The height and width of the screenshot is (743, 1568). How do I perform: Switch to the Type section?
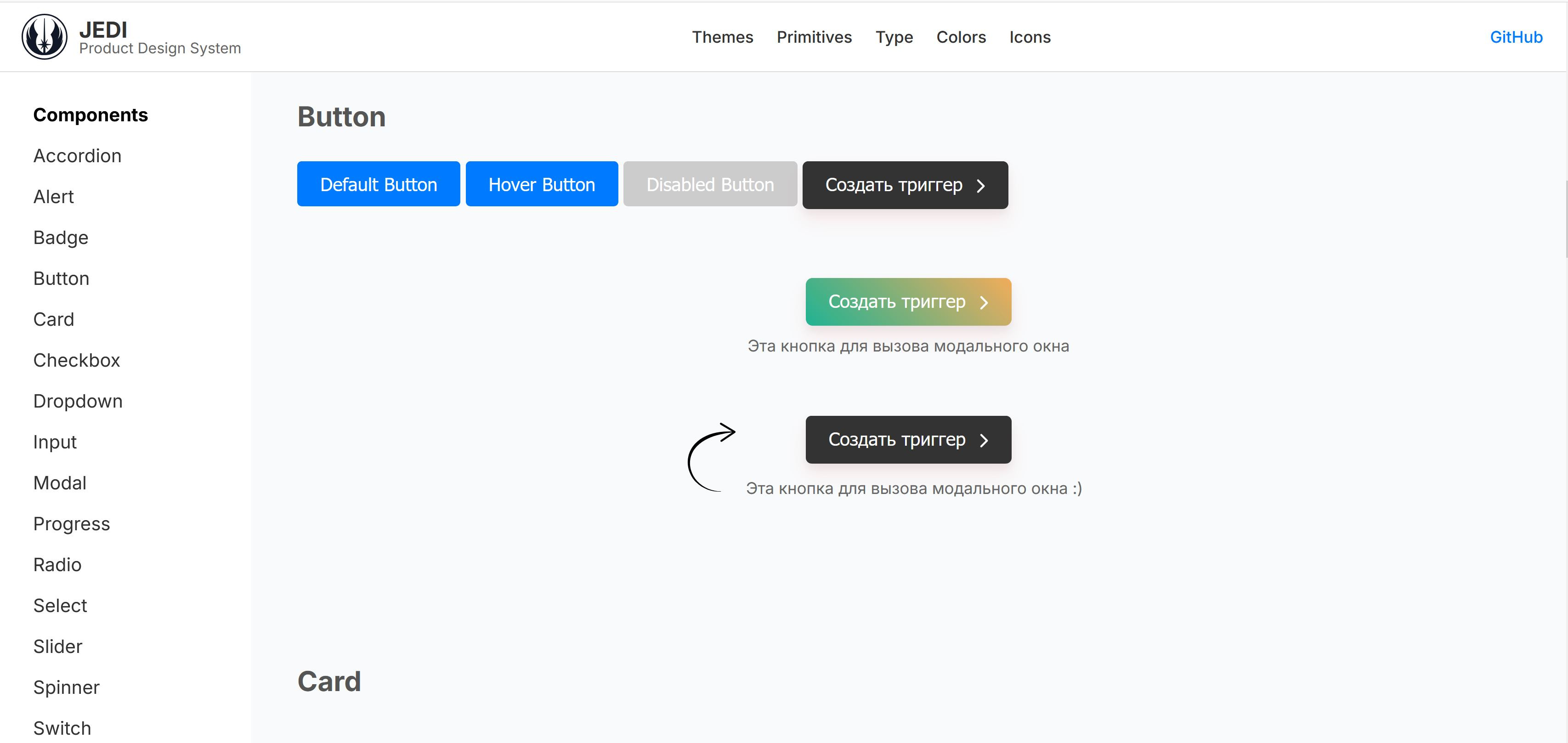(894, 37)
